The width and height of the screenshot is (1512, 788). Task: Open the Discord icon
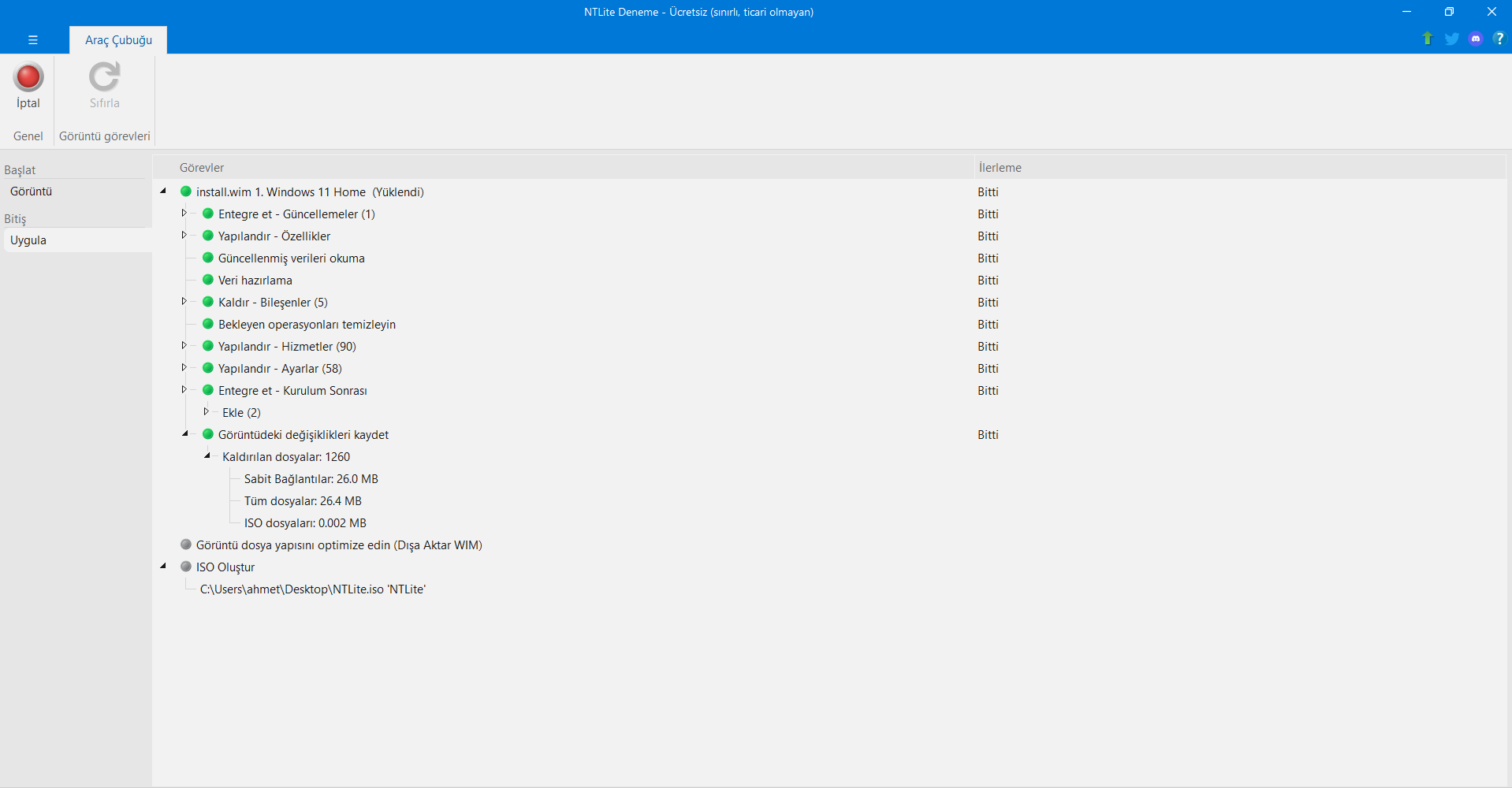click(x=1476, y=39)
